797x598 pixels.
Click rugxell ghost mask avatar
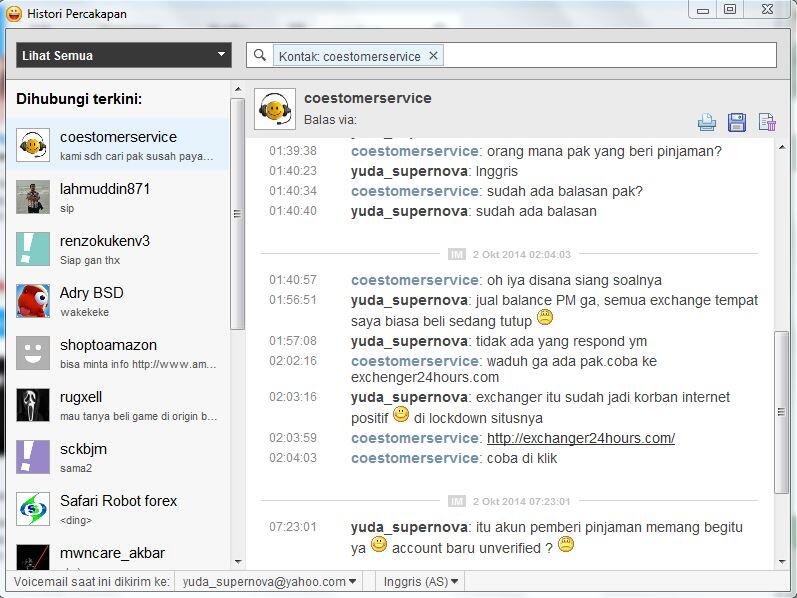(x=33, y=405)
